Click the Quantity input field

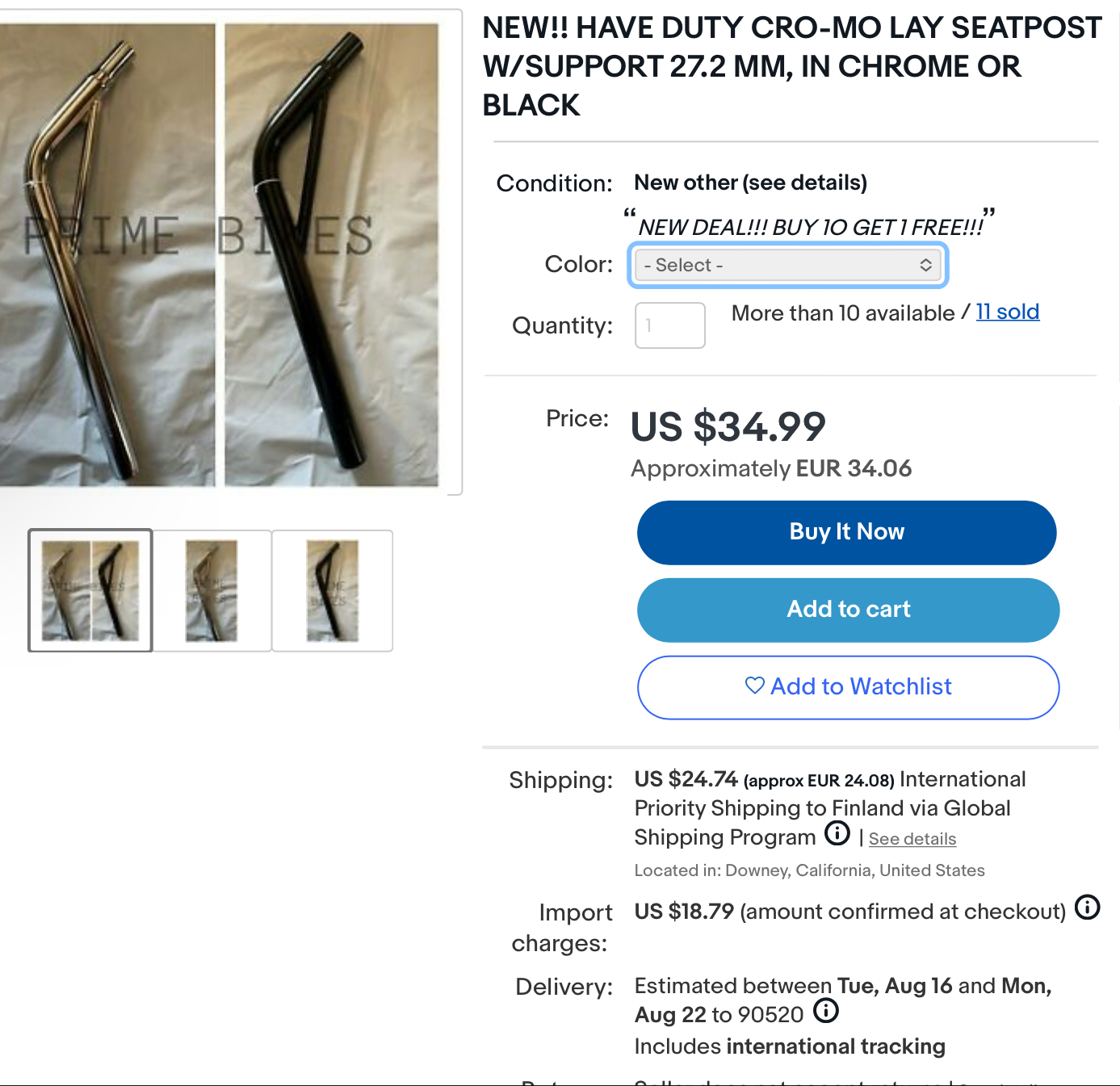(x=669, y=325)
